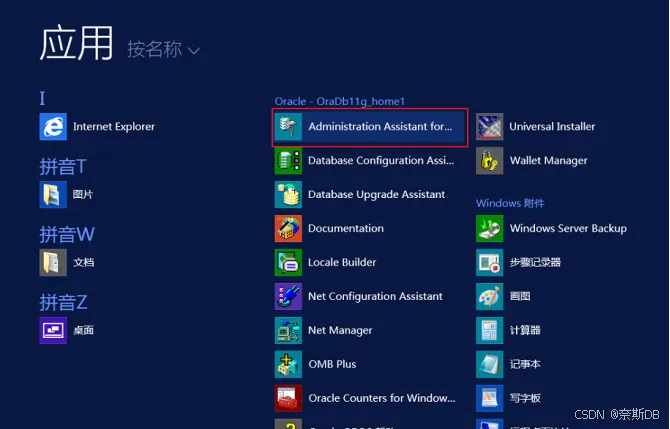Click the Administration Assistant for... label

coord(380,126)
